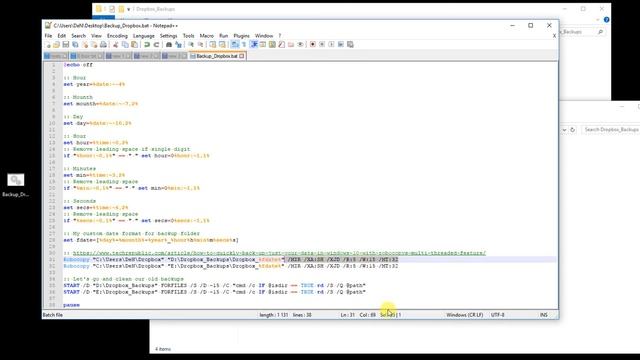Click Windows (CR LF) in the status bar
640x360 pixels.
(464, 315)
